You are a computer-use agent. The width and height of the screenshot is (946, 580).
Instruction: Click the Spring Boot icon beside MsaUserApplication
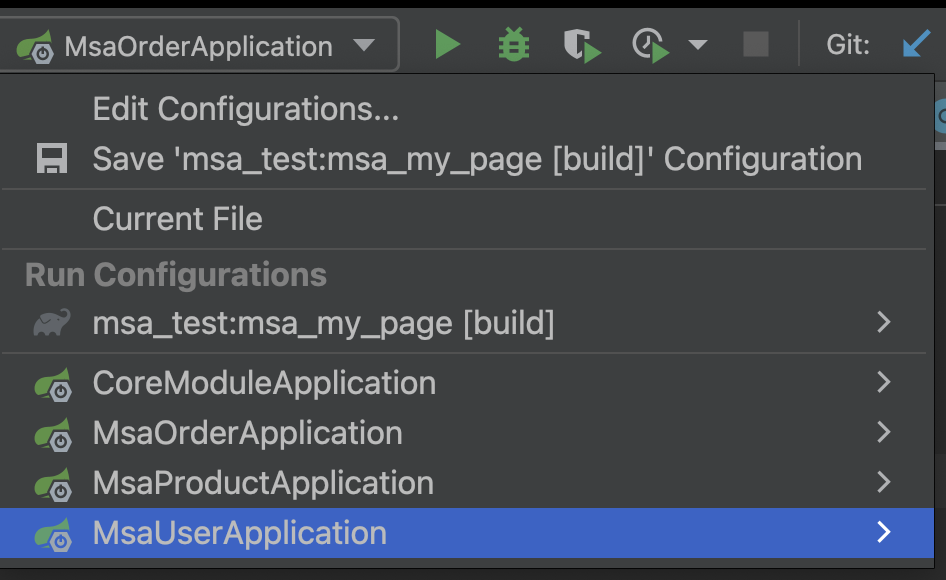coord(53,535)
